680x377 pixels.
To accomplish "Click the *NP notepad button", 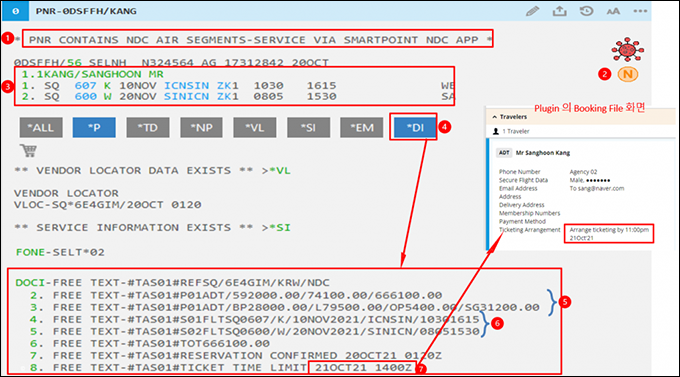I will click(x=202, y=128).
